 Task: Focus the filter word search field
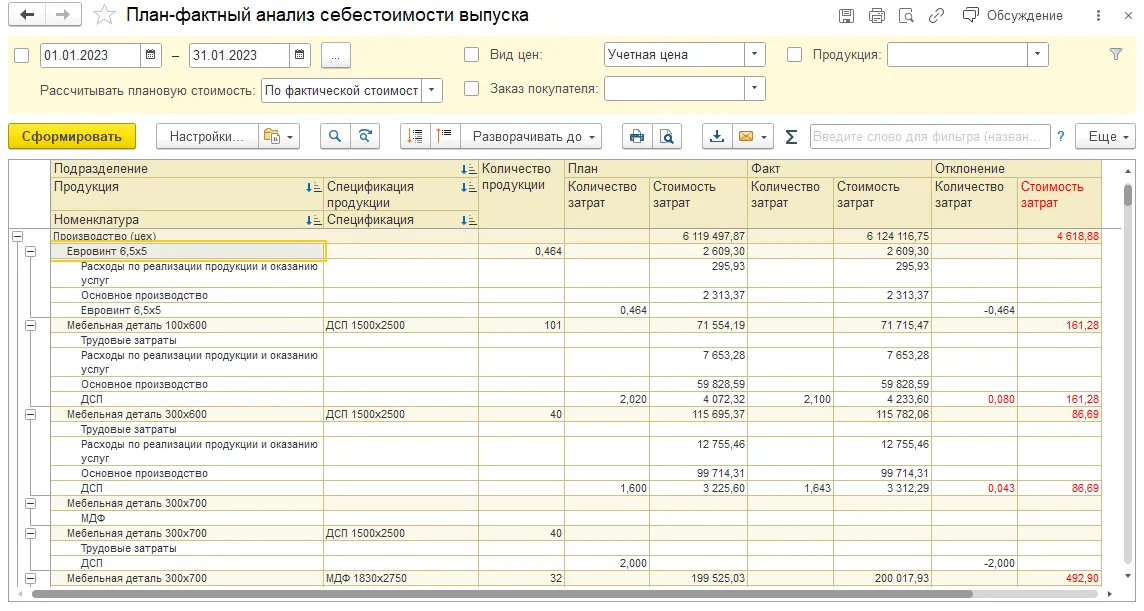pyautogui.click(x=930, y=137)
